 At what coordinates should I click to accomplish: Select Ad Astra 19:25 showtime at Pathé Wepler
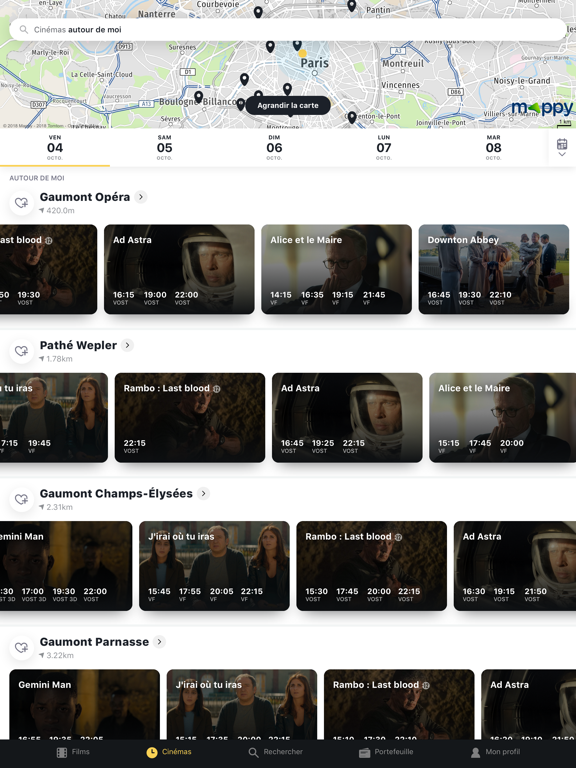tap(323, 446)
